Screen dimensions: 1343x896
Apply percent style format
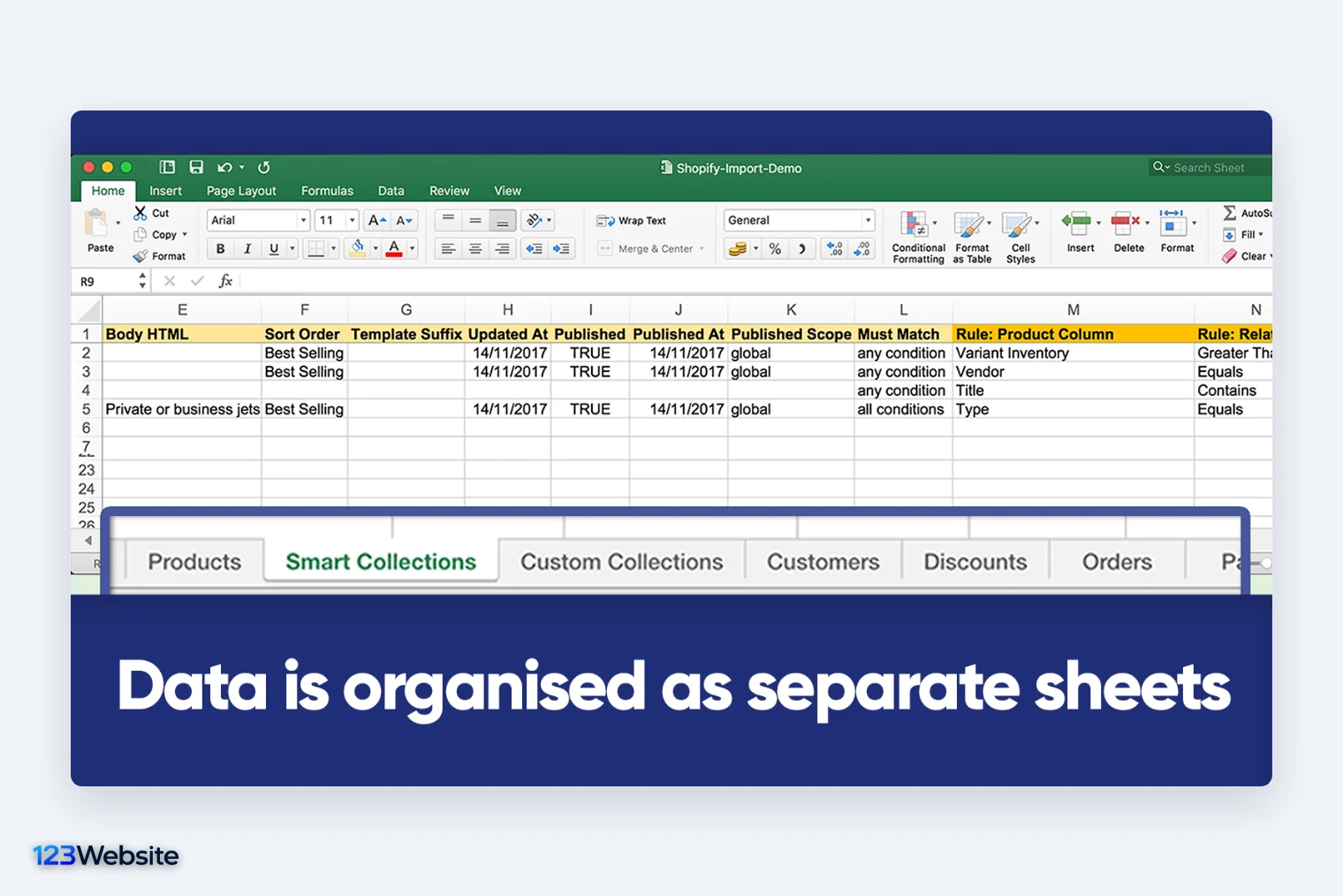775,249
